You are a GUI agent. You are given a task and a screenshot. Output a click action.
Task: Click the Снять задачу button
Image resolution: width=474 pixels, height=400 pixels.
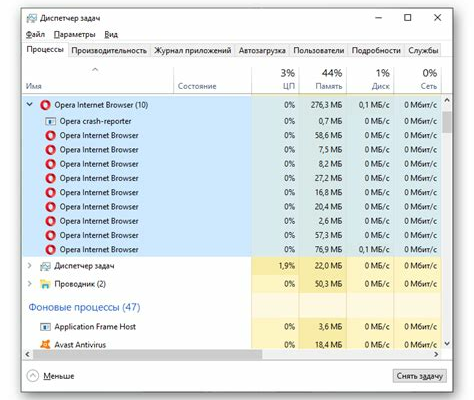coord(420,376)
